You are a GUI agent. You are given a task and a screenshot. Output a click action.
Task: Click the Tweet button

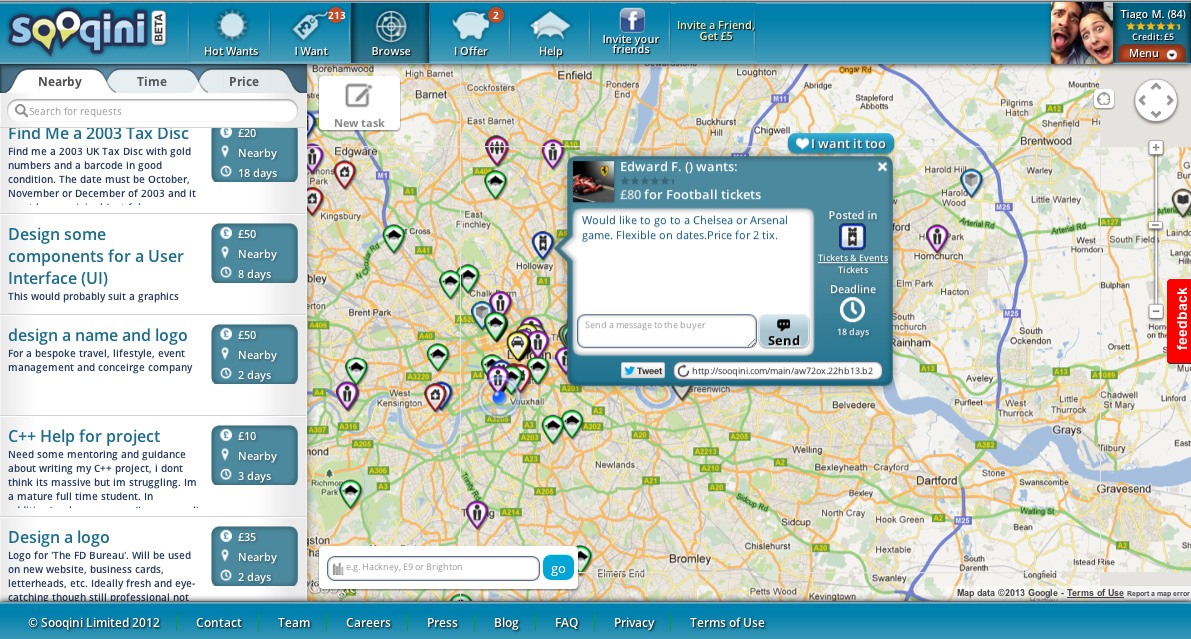643,371
